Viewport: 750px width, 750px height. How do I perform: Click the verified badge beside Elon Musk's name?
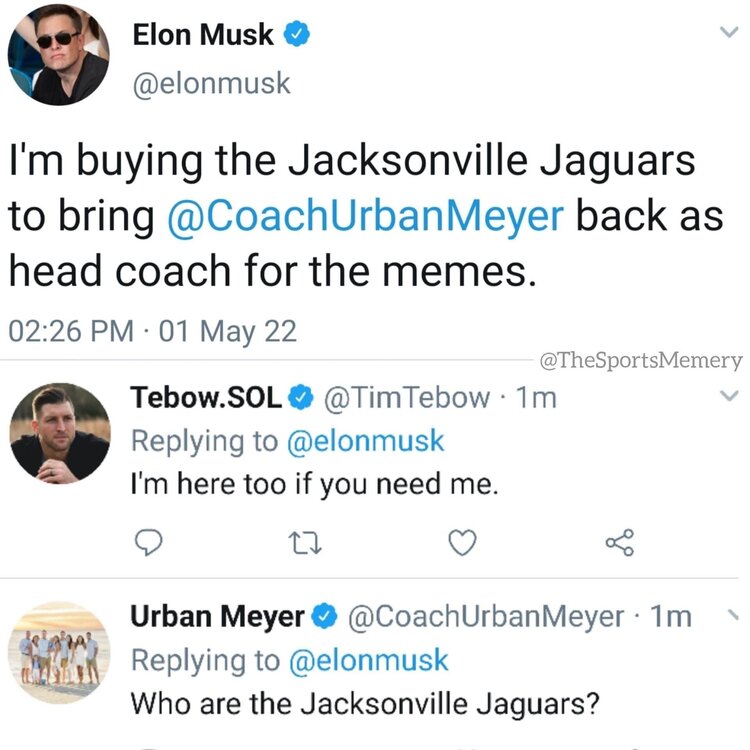click(x=295, y=36)
